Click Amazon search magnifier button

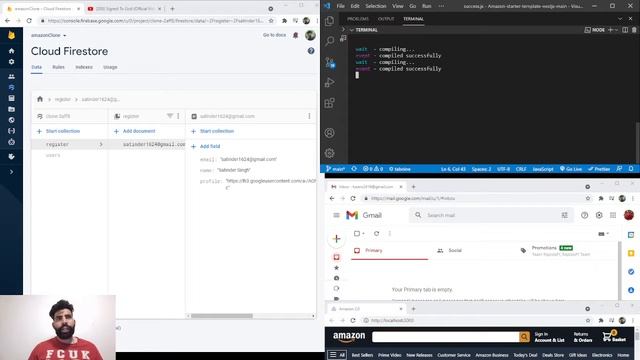tap(524, 337)
